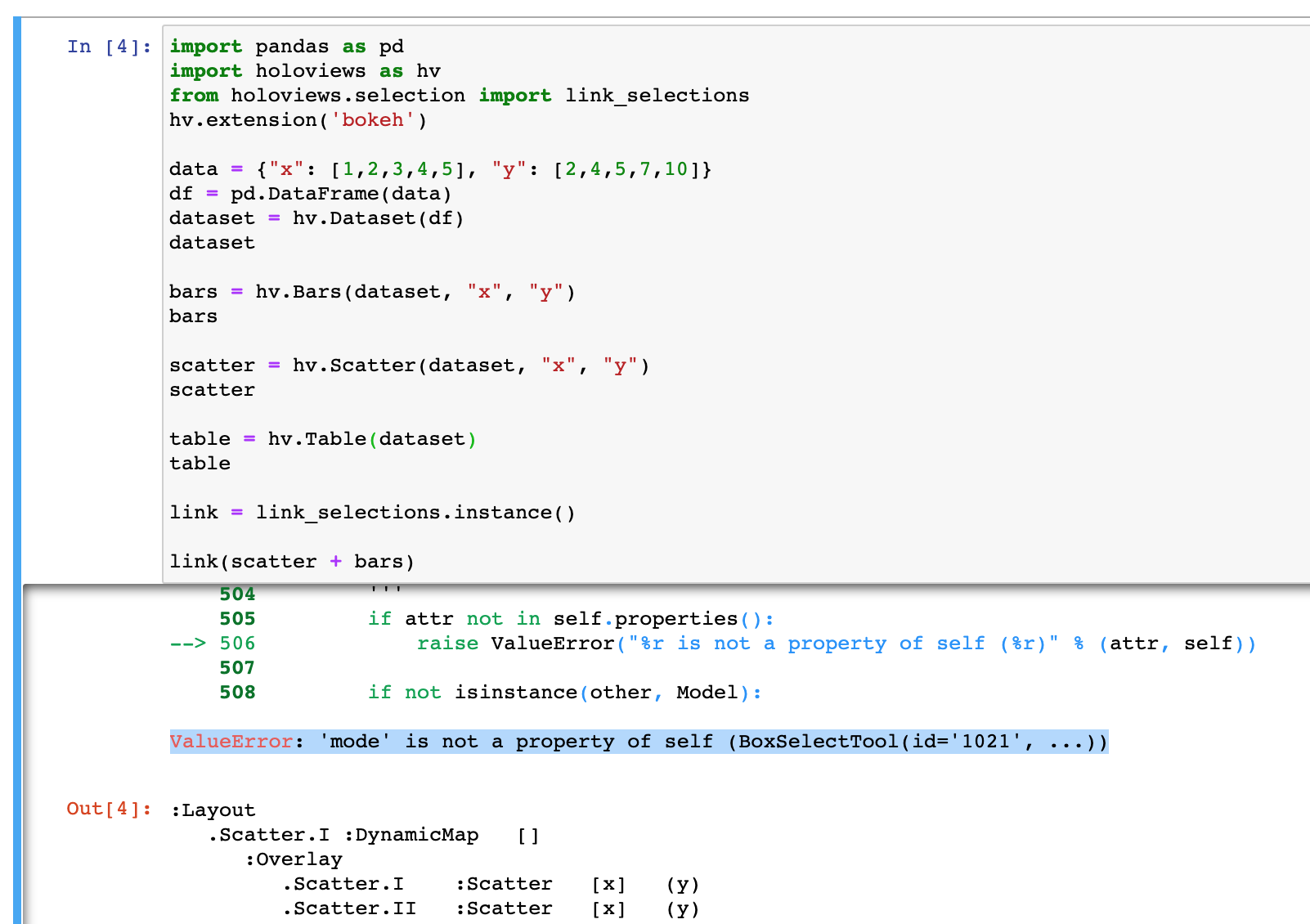Click the highlighted ValueError message
This screenshot has height=924, width=1310.
639,742
